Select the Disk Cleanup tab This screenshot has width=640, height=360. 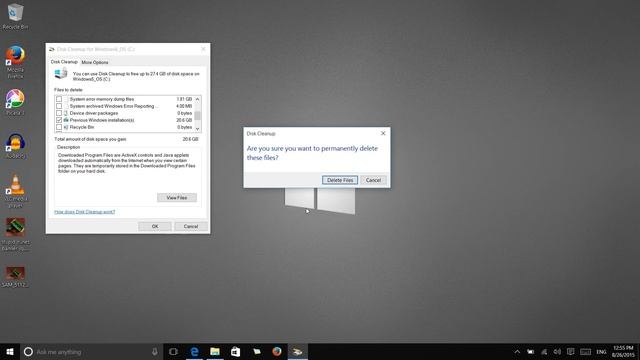(x=64, y=62)
